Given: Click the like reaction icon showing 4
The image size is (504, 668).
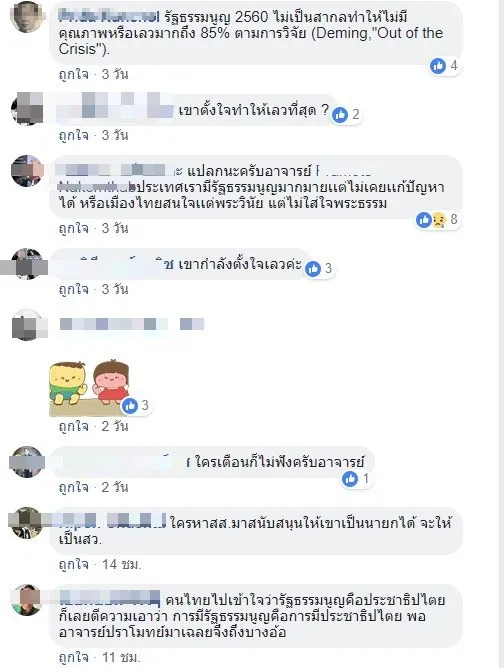Looking at the screenshot, I should pyautogui.click(x=438, y=66).
